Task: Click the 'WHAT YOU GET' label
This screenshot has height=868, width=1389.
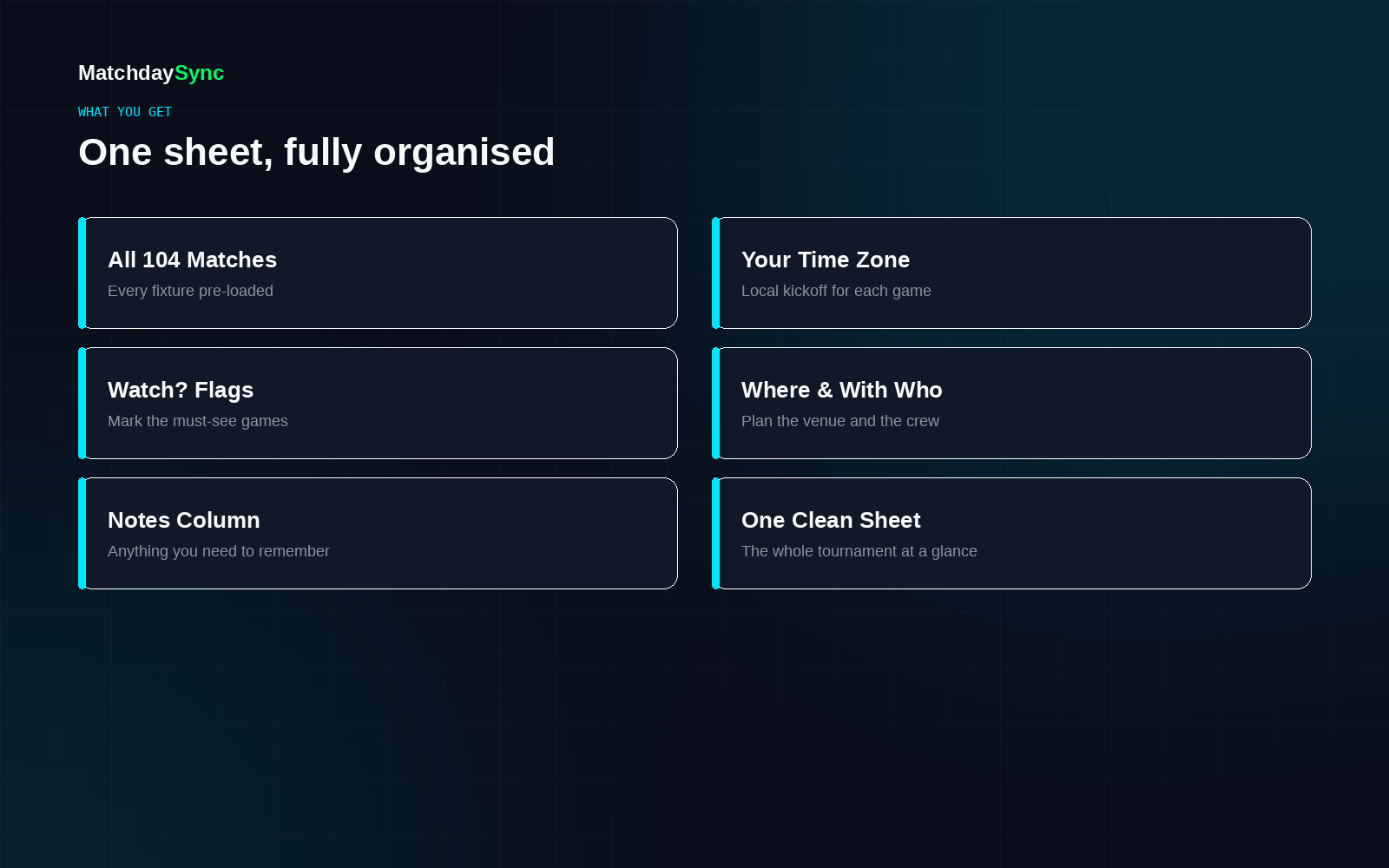Action: click(x=125, y=112)
